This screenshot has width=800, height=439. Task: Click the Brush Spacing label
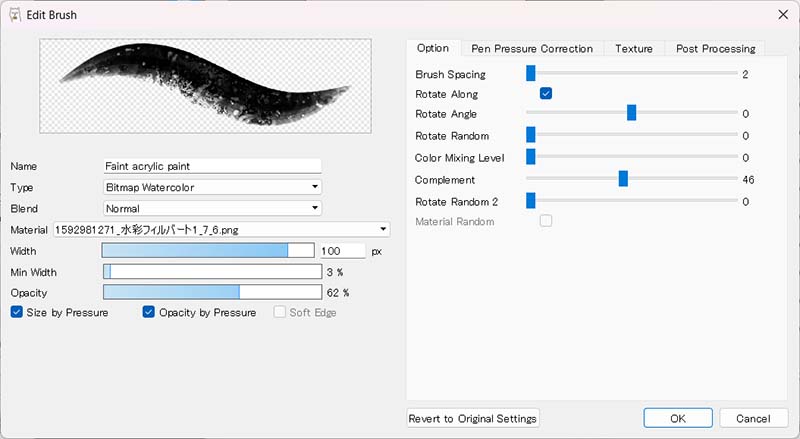point(451,75)
